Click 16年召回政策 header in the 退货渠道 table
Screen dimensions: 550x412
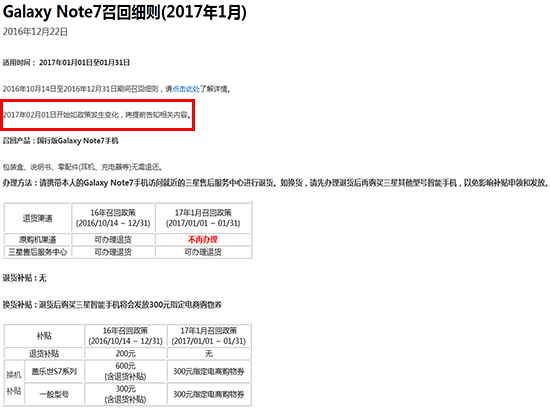tap(113, 218)
